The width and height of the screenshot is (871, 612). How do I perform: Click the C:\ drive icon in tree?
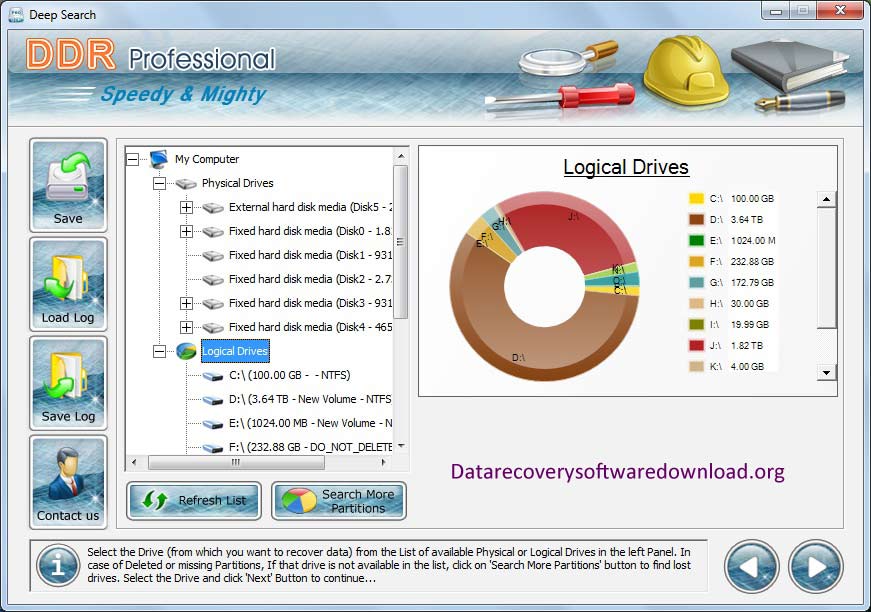[213, 377]
